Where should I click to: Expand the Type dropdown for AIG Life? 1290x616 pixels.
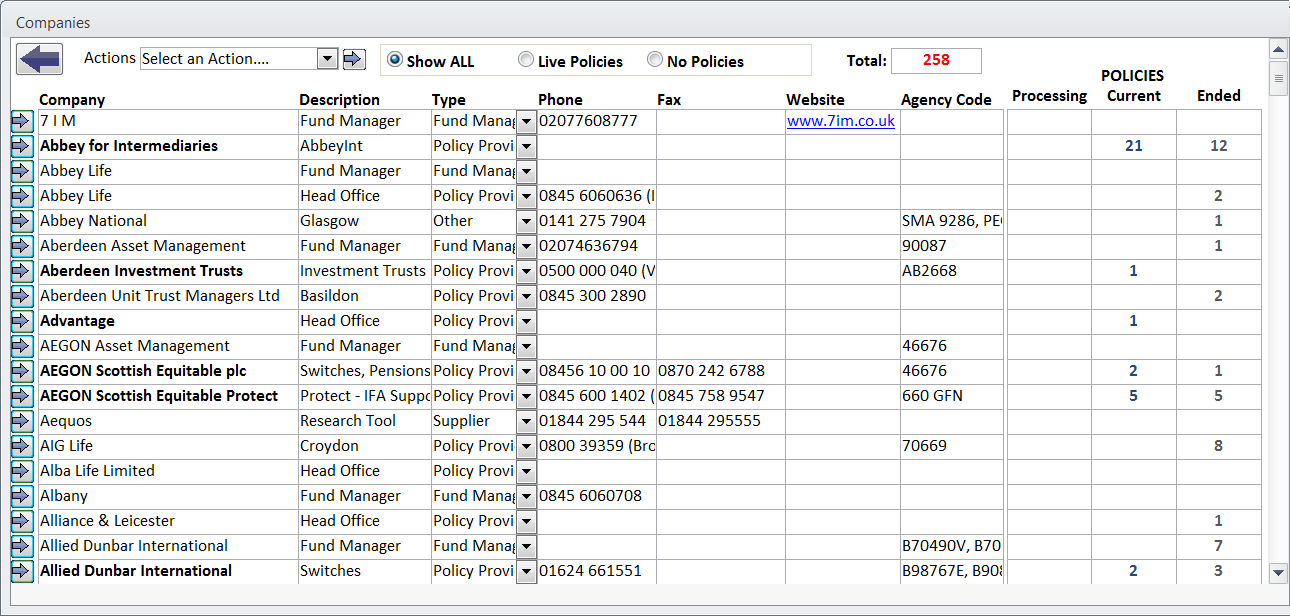(526, 446)
